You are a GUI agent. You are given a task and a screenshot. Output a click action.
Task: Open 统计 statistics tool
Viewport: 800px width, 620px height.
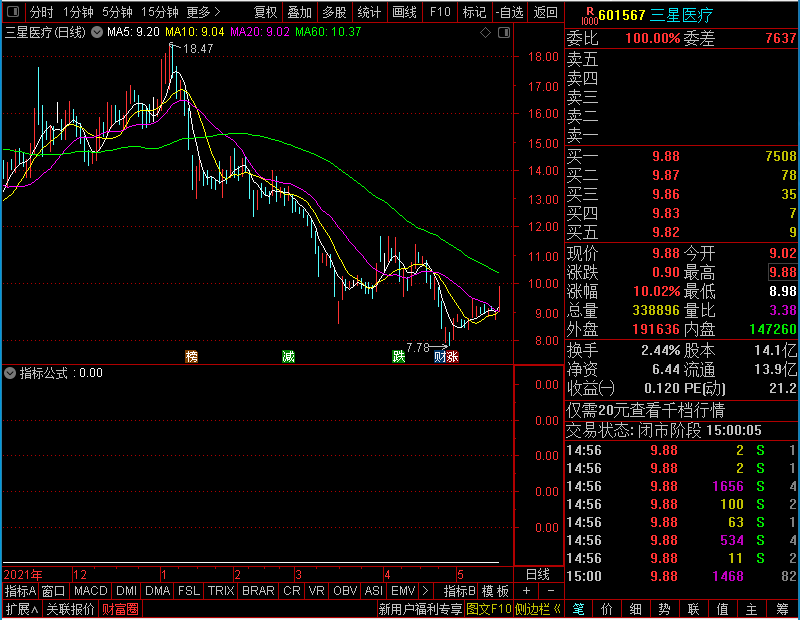point(369,12)
